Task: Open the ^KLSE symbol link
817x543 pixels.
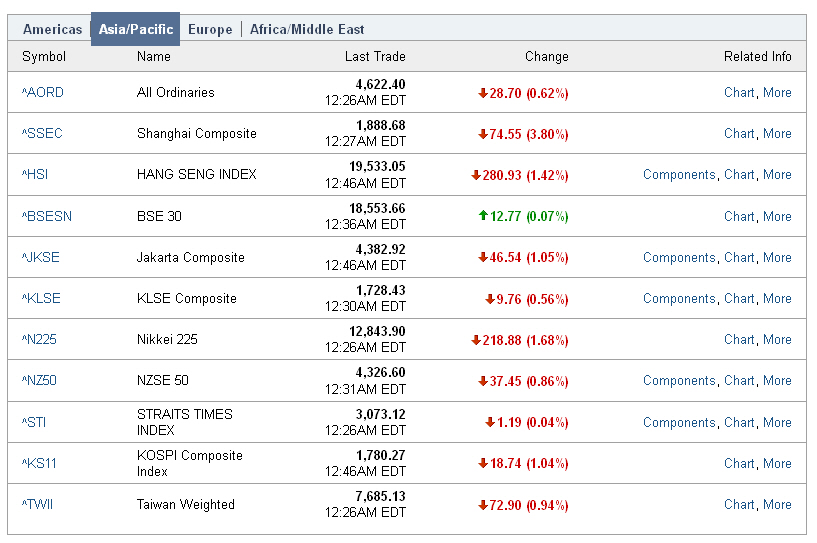Action: [41, 299]
